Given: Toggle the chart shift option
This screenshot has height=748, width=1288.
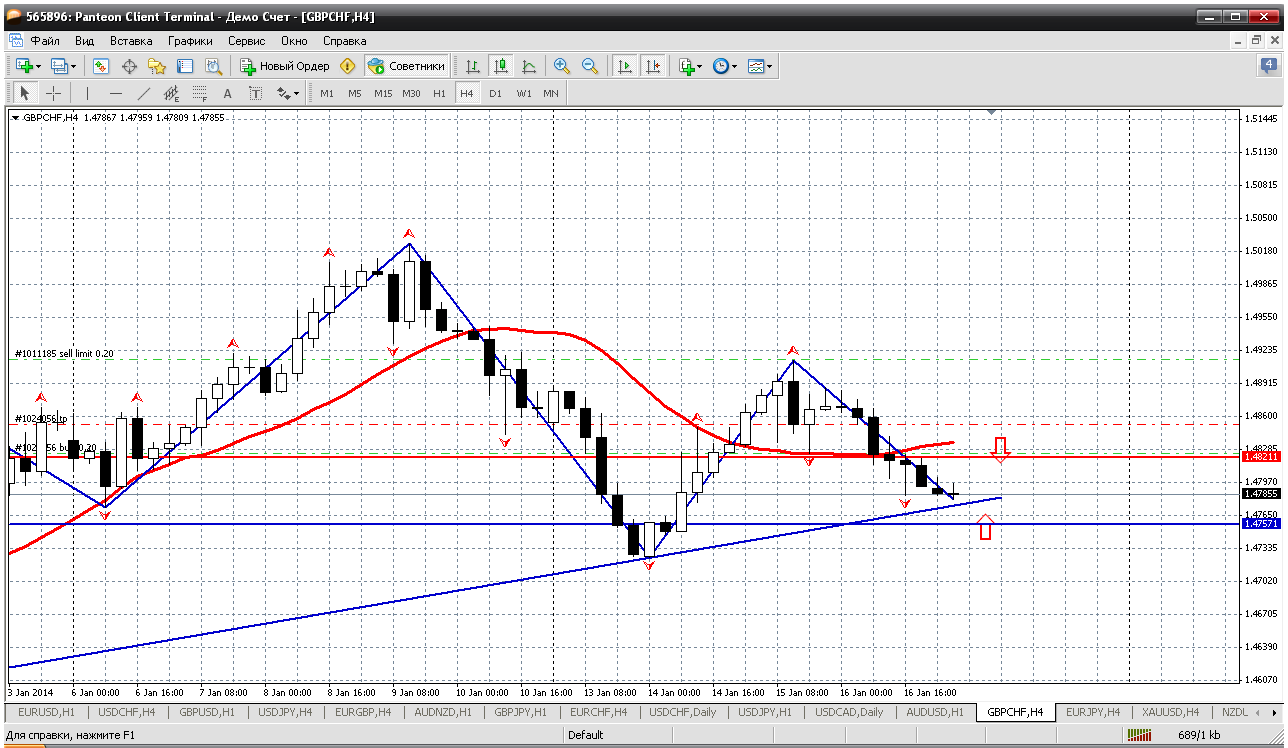Looking at the screenshot, I should point(653,66).
